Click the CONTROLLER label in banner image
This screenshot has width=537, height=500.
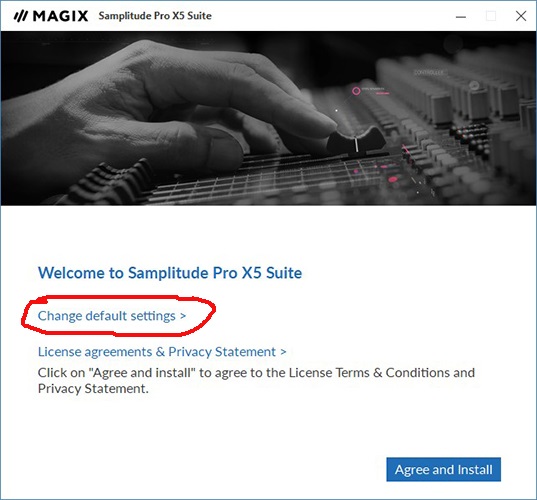(x=428, y=72)
